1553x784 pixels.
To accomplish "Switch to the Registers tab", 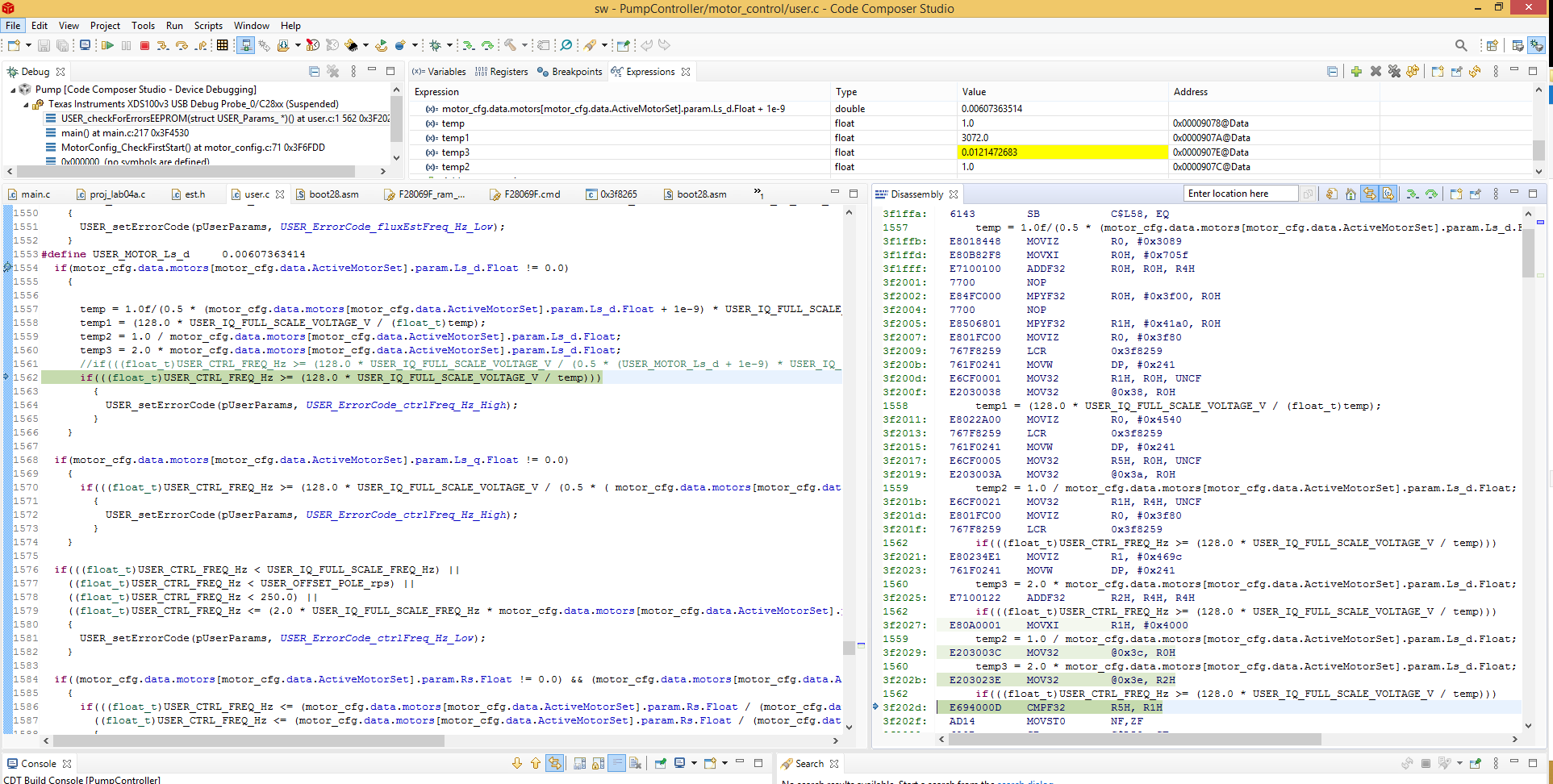I will [502, 72].
